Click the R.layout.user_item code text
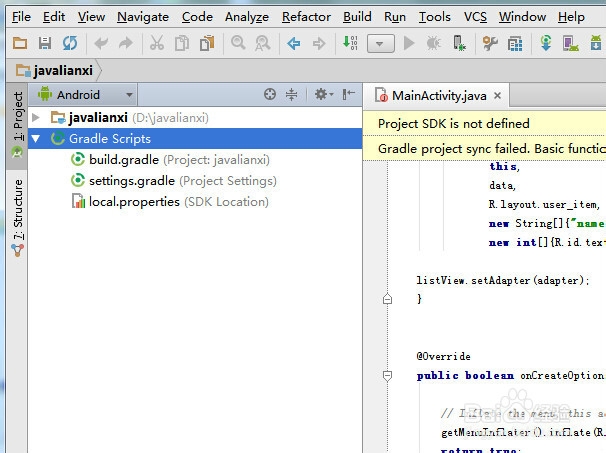The image size is (606, 453). (x=544, y=204)
